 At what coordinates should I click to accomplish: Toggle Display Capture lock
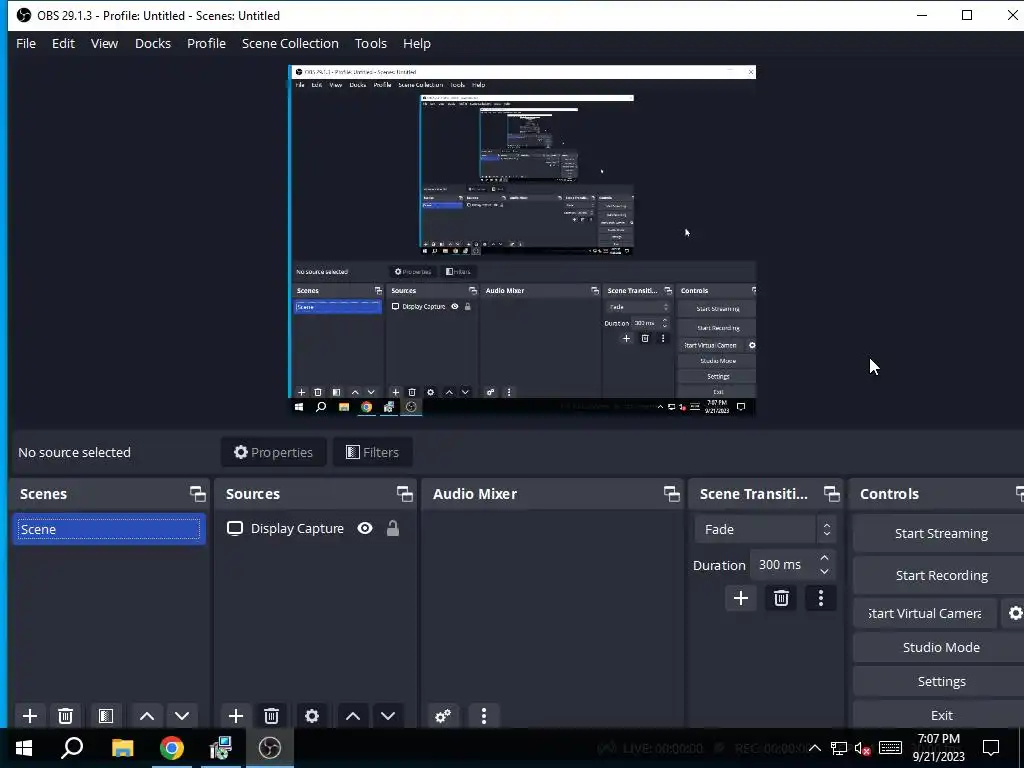(x=392, y=528)
